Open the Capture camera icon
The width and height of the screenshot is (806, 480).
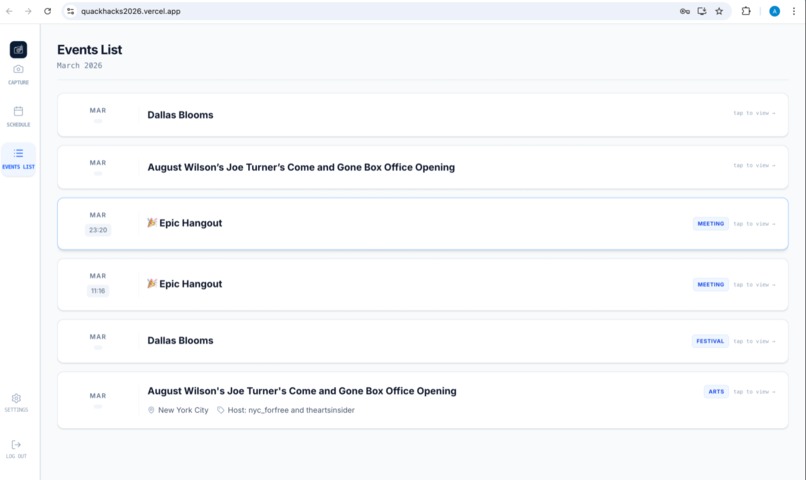tap(18, 69)
